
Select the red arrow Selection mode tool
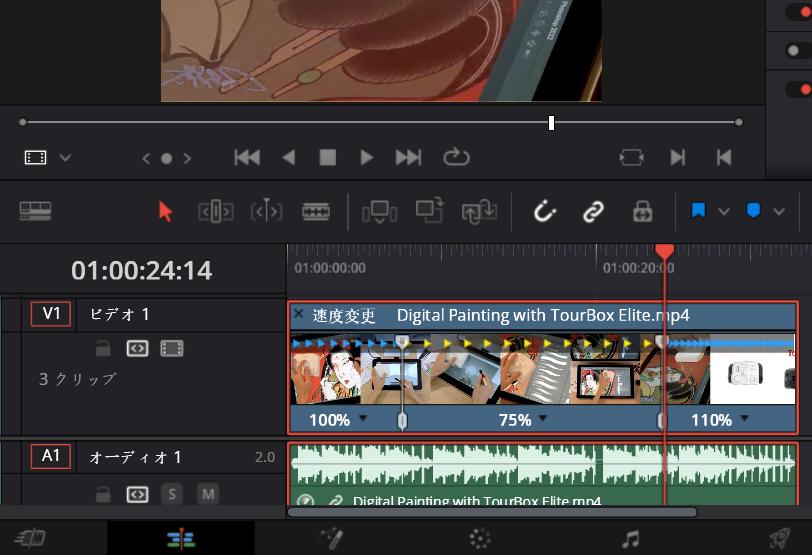165,211
